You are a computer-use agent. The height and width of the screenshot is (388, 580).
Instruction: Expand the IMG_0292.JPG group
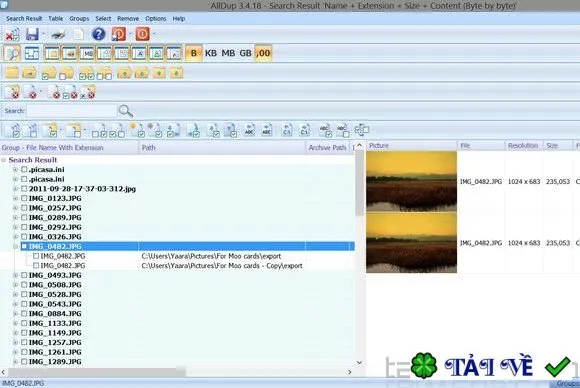[x=15, y=227]
